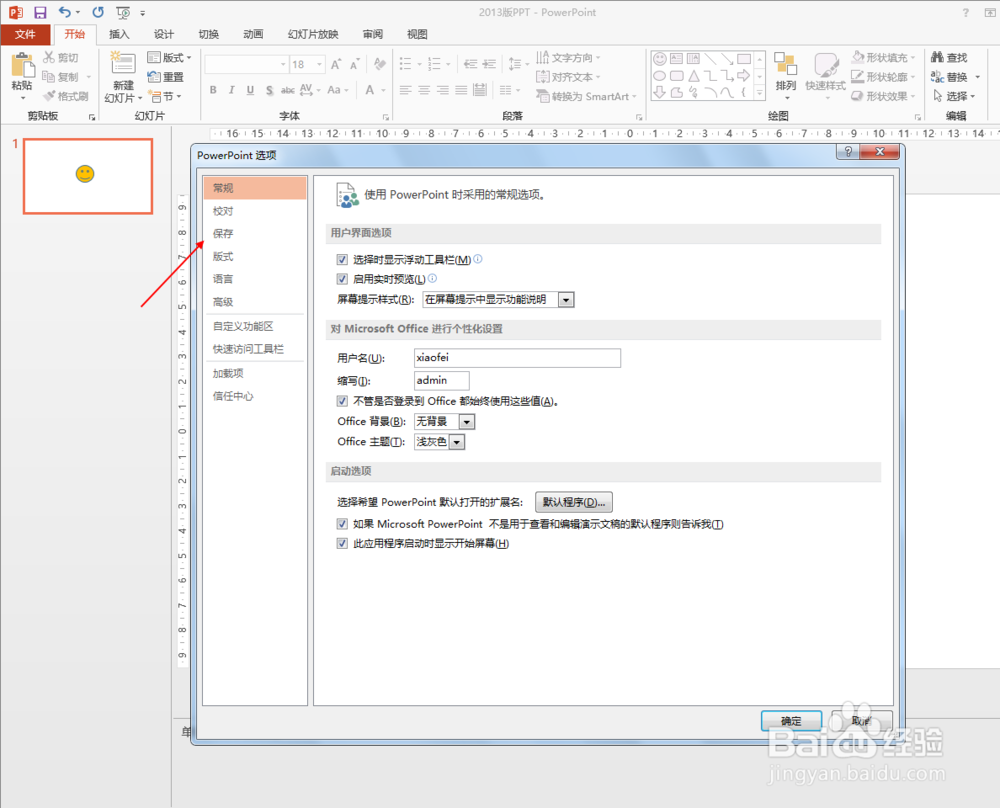The width and height of the screenshot is (1000, 808).
Task: Click the Save icon in quick access toolbar
Action: [40, 12]
